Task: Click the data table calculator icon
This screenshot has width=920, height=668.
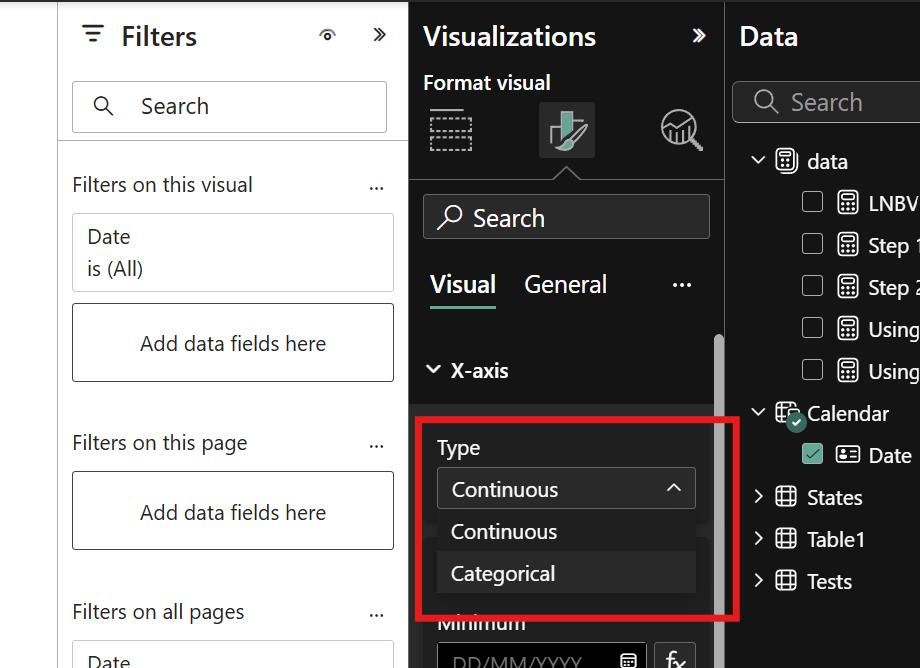Action: click(x=786, y=161)
